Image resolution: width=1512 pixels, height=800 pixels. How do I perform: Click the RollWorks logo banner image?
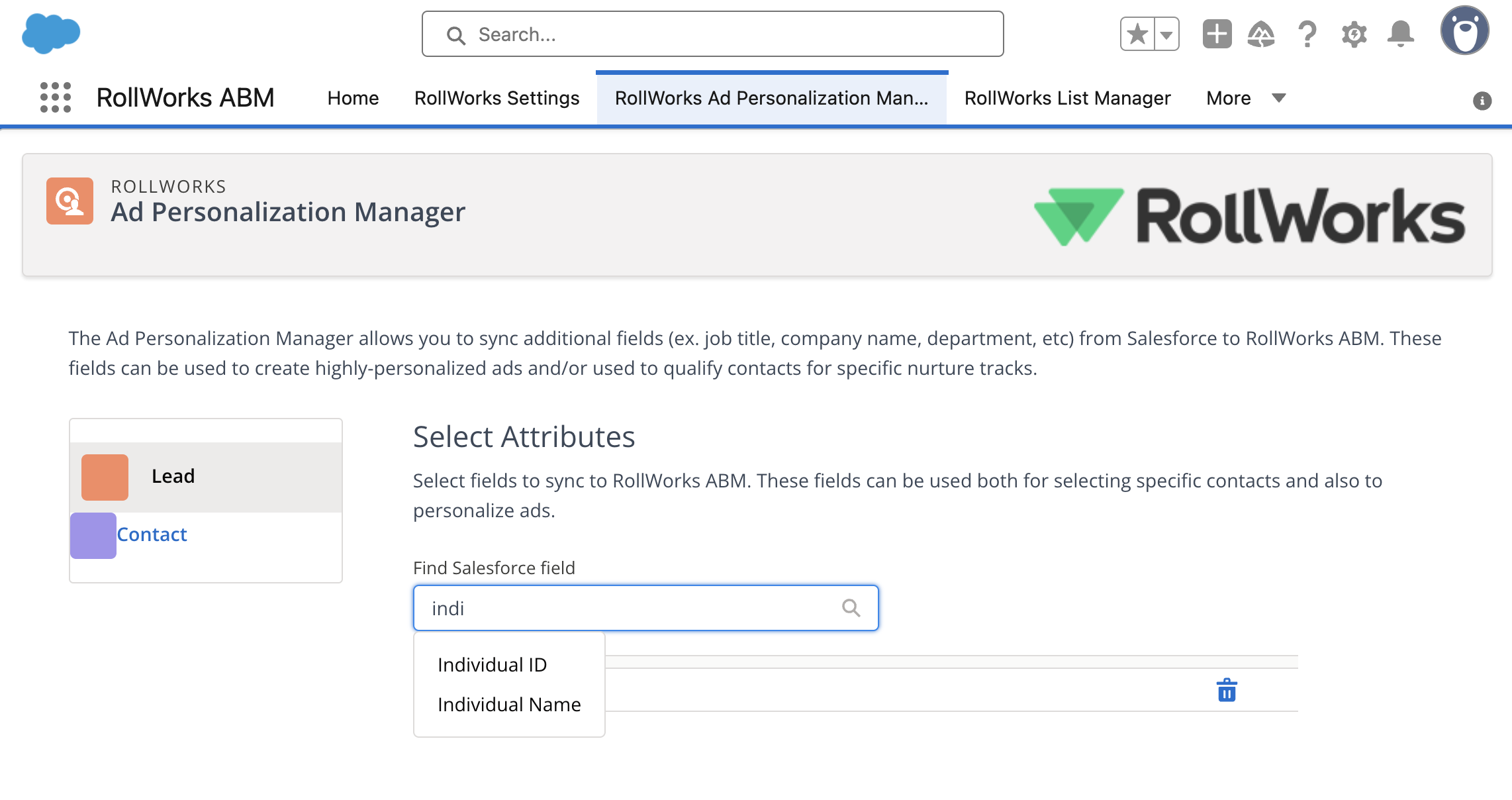(1250, 216)
